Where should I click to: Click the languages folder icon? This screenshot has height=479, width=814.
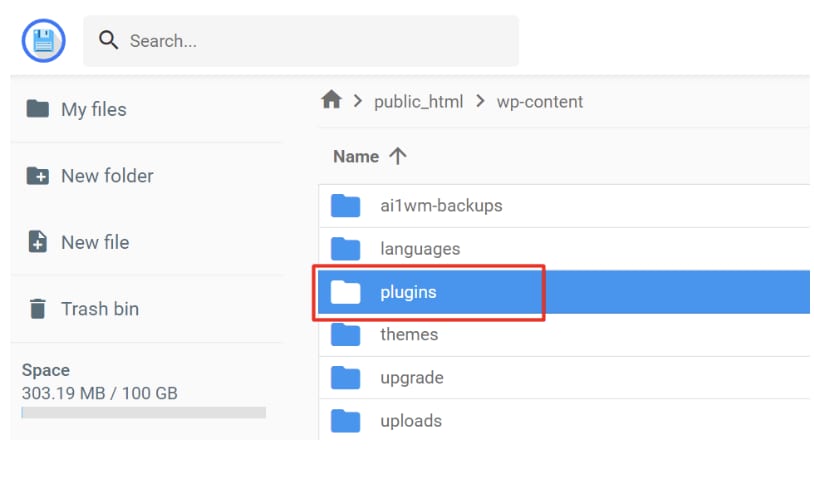(346, 249)
